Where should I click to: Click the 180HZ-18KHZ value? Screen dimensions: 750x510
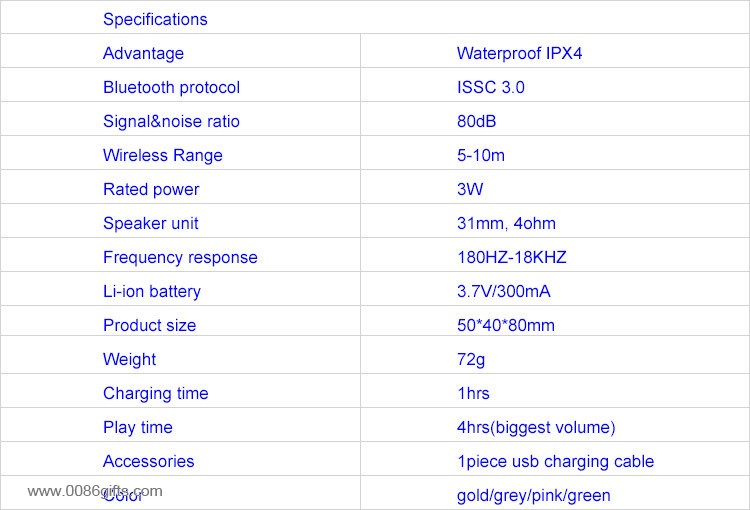511,257
